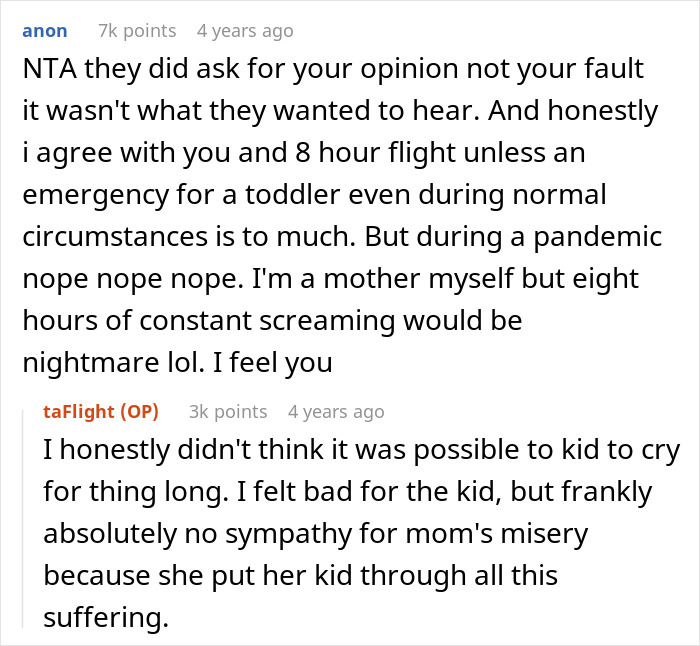Click the word "emergency" in anon's comment
Screen dimensions: 700x646
point(89,196)
